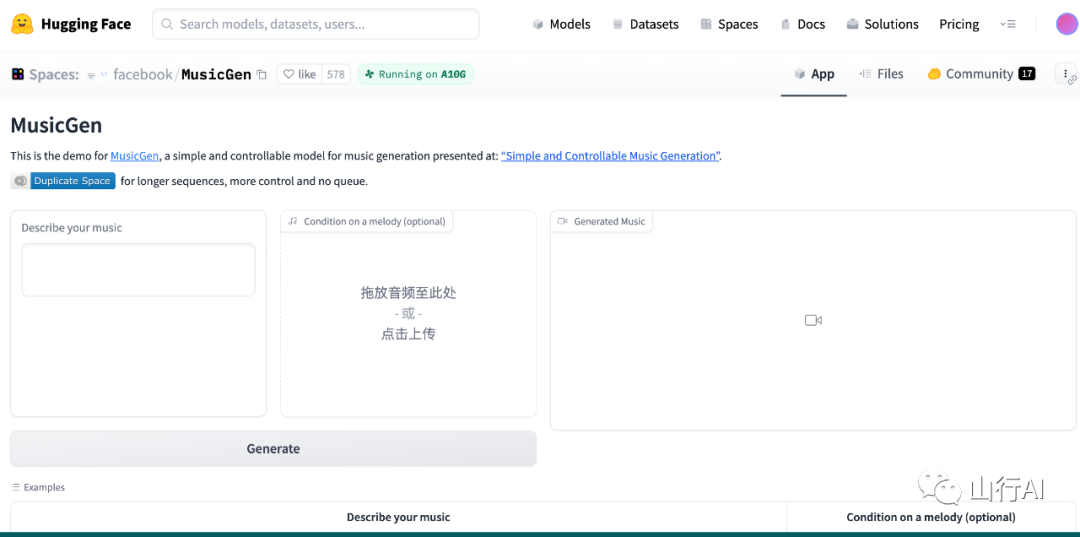Image resolution: width=1080 pixels, height=537 pixels.
Task: Click the Generate button
Action: 273,449
